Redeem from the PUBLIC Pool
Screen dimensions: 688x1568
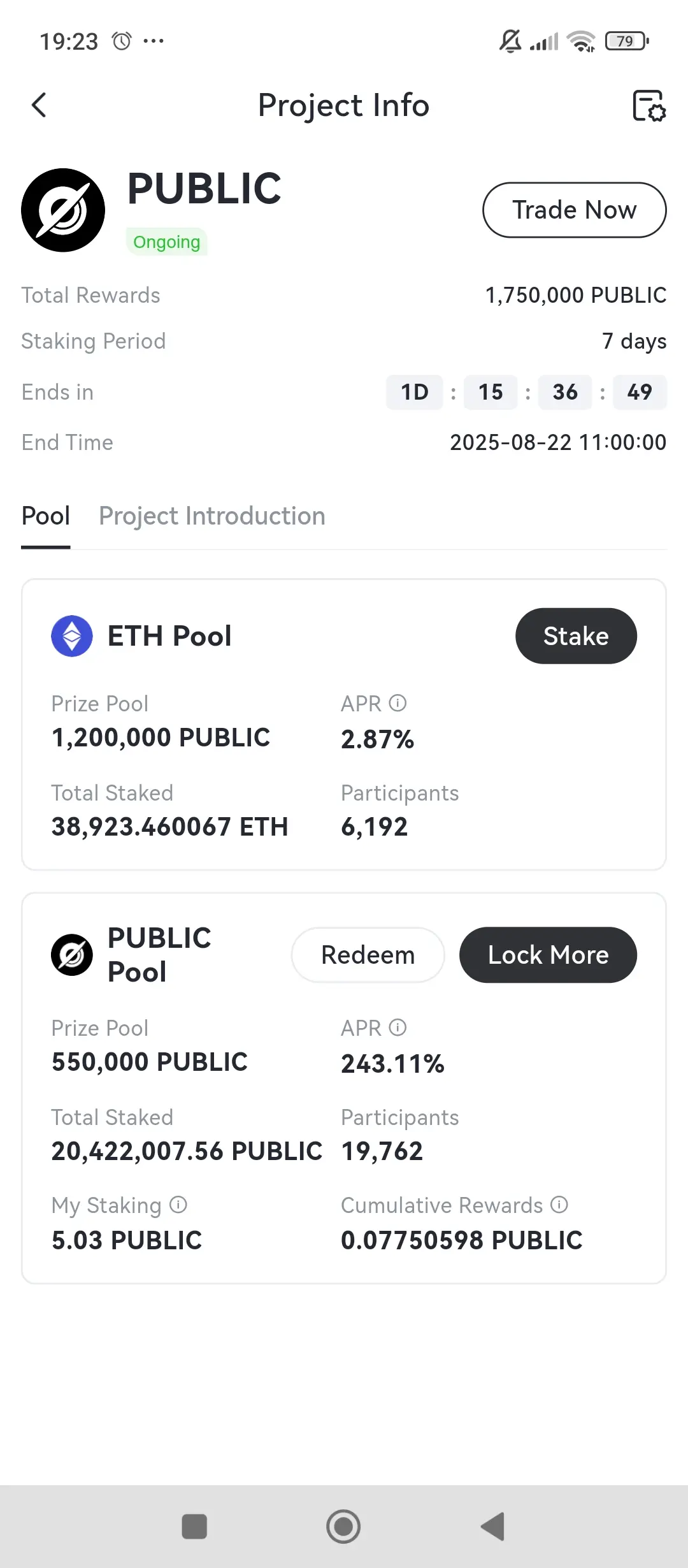point(368,955)
